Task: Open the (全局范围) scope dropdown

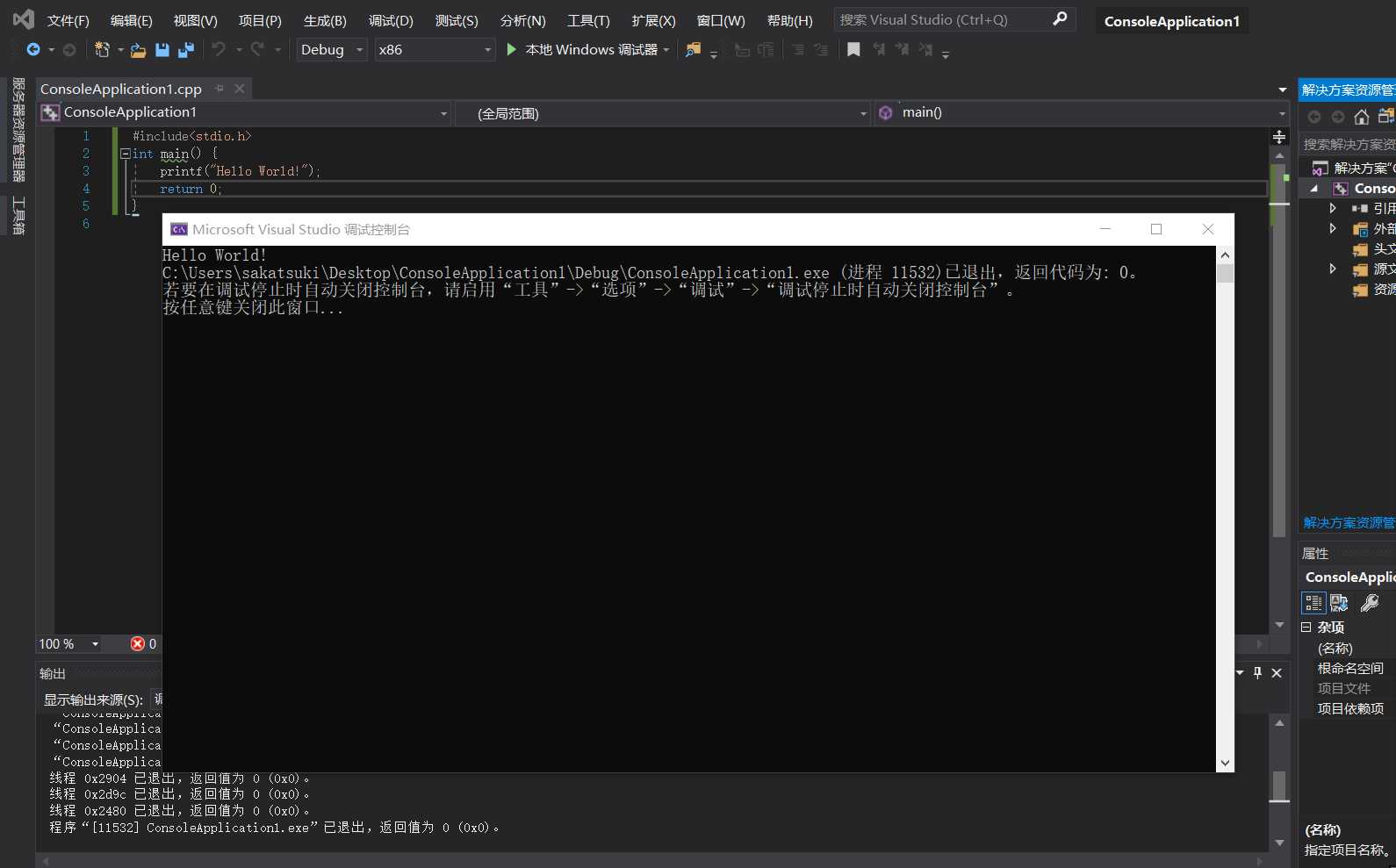Action: click(x=664, y=112)
